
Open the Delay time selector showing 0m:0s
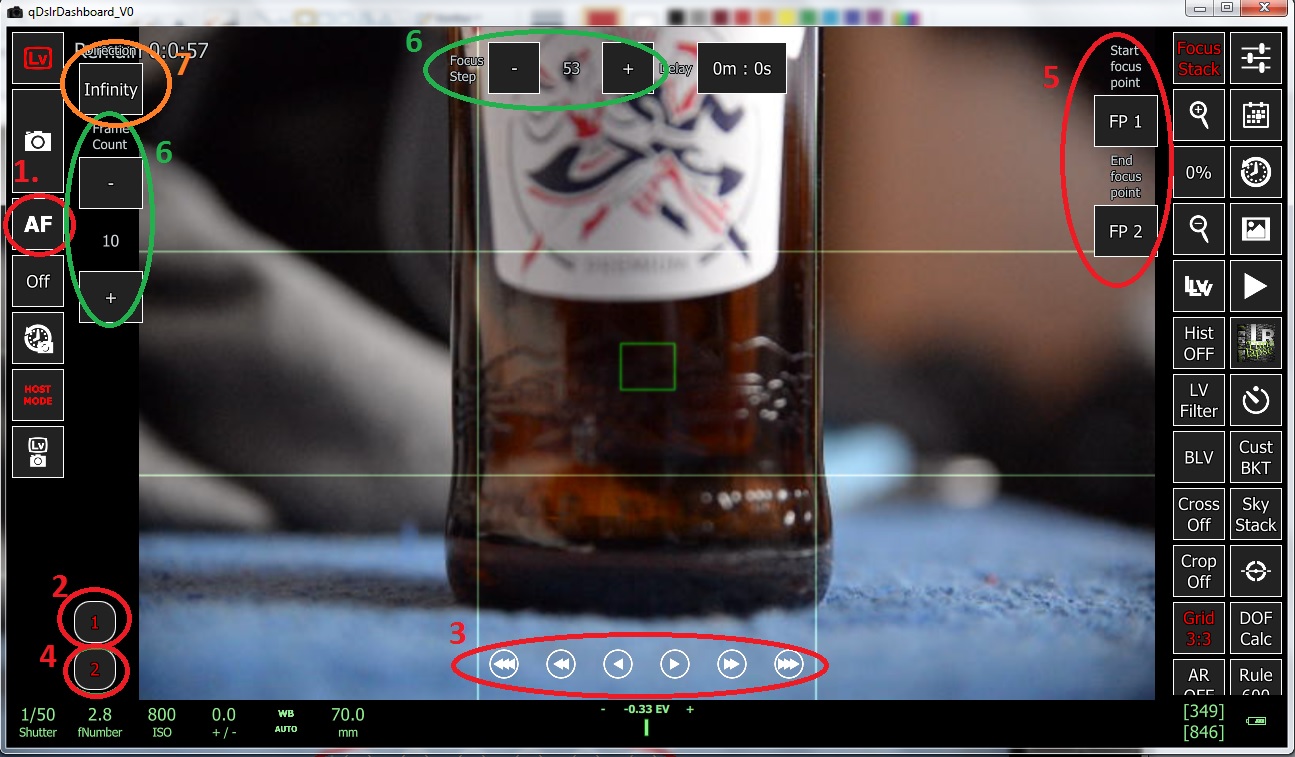pyautogui.click(x=741, y=67)
